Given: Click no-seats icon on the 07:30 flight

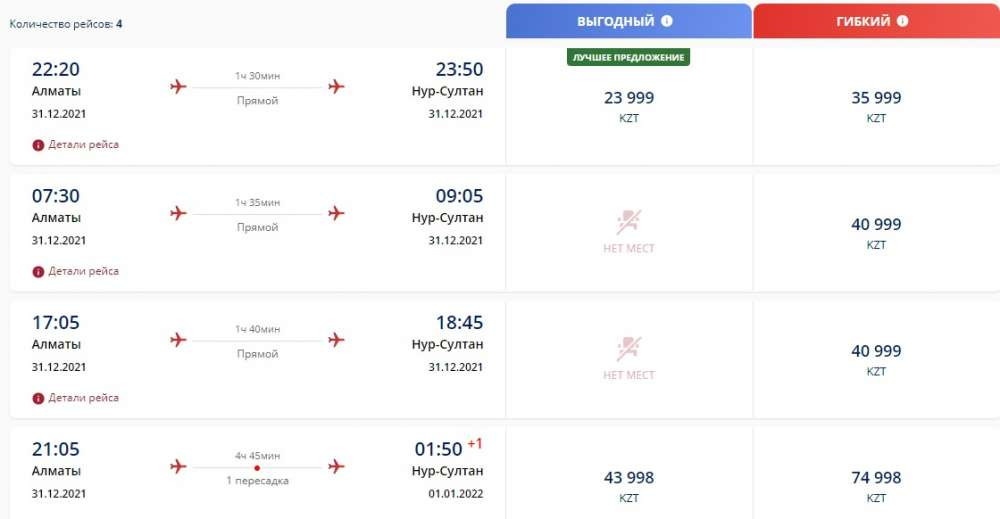Looking at the screenshot, I should 629,222.
